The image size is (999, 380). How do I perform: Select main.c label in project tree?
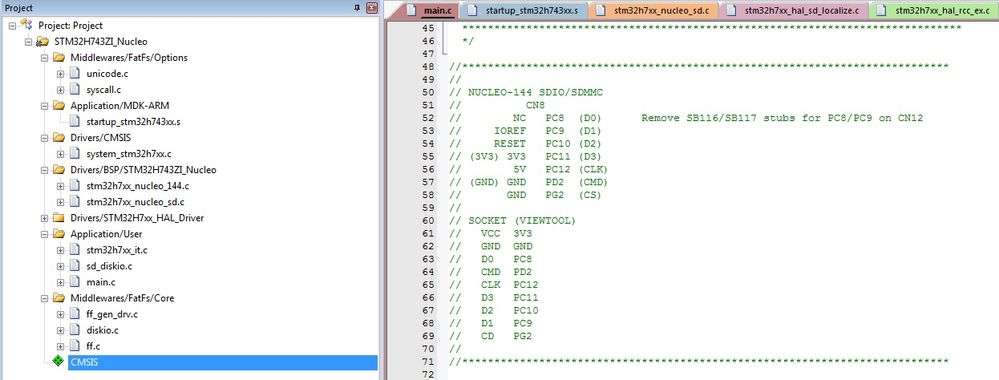[101, 282]
